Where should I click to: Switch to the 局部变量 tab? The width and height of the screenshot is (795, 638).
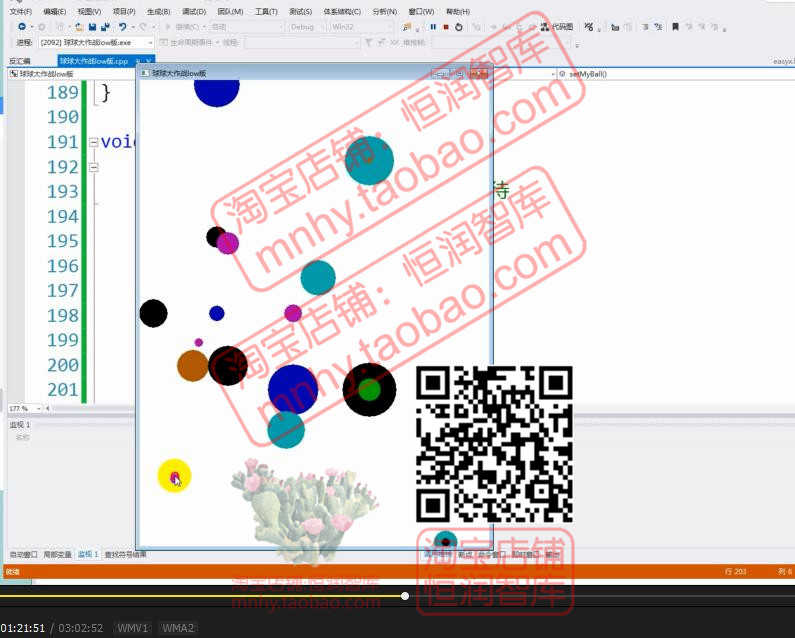tap(57, 554)
